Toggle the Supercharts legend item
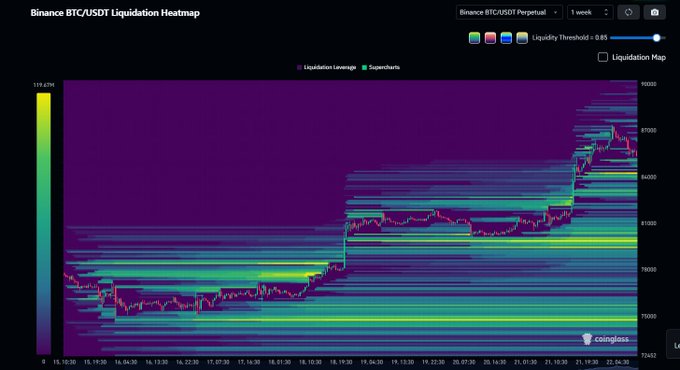The image size is (680, 370). click(381, 67)
